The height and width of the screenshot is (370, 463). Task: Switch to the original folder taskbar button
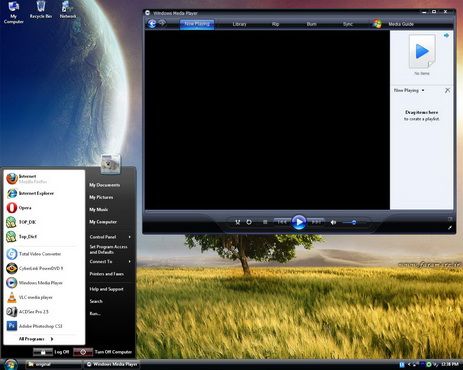[53, 364]
